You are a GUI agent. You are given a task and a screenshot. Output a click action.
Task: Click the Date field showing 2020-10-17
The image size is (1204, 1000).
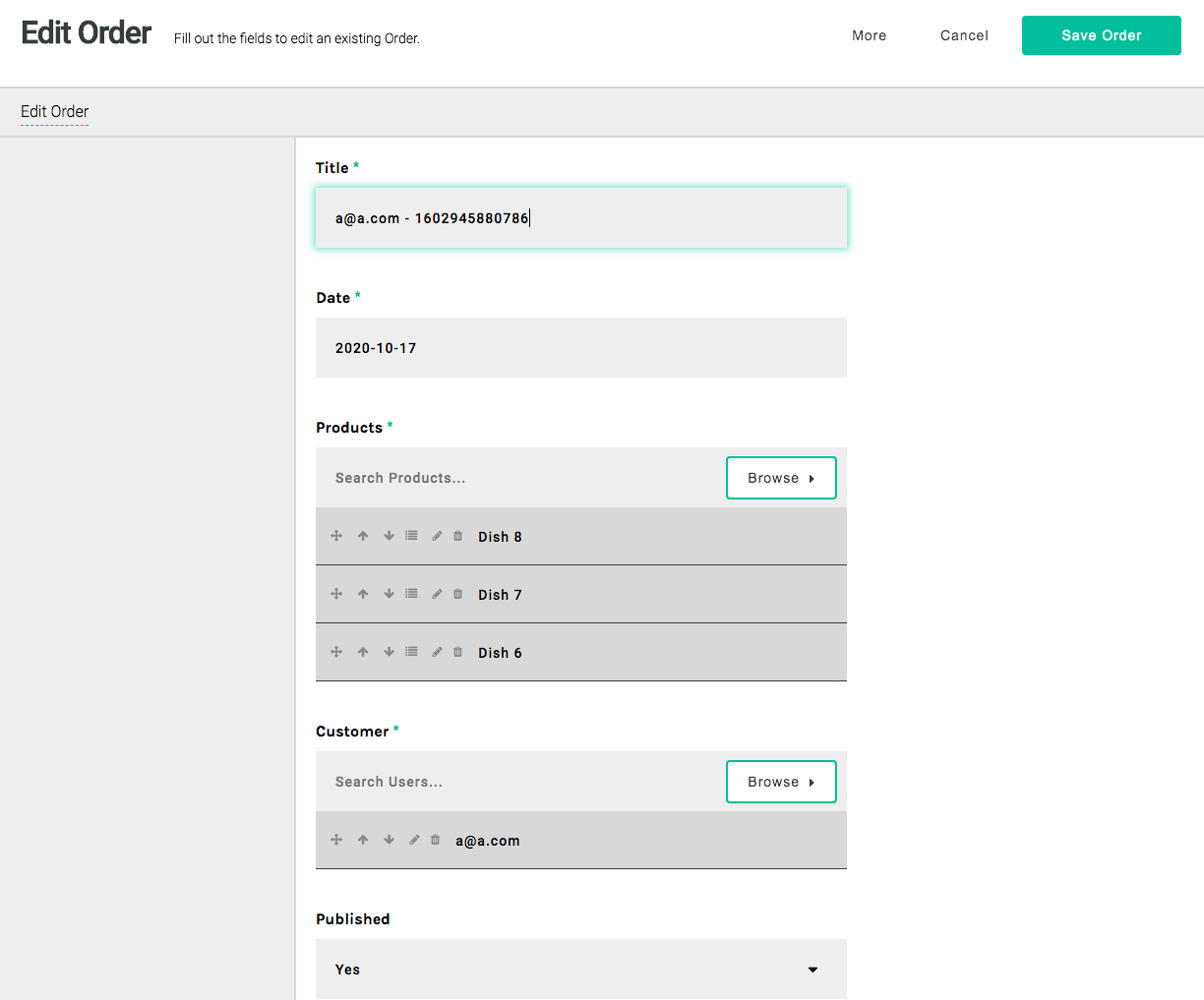click(580, 347)
